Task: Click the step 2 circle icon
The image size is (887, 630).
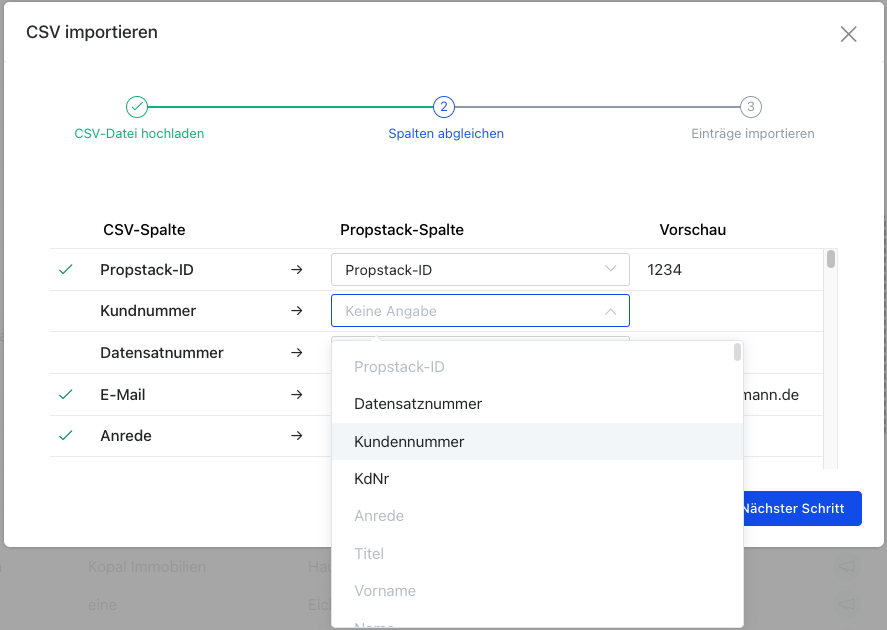Action: [x=444, y=107]
